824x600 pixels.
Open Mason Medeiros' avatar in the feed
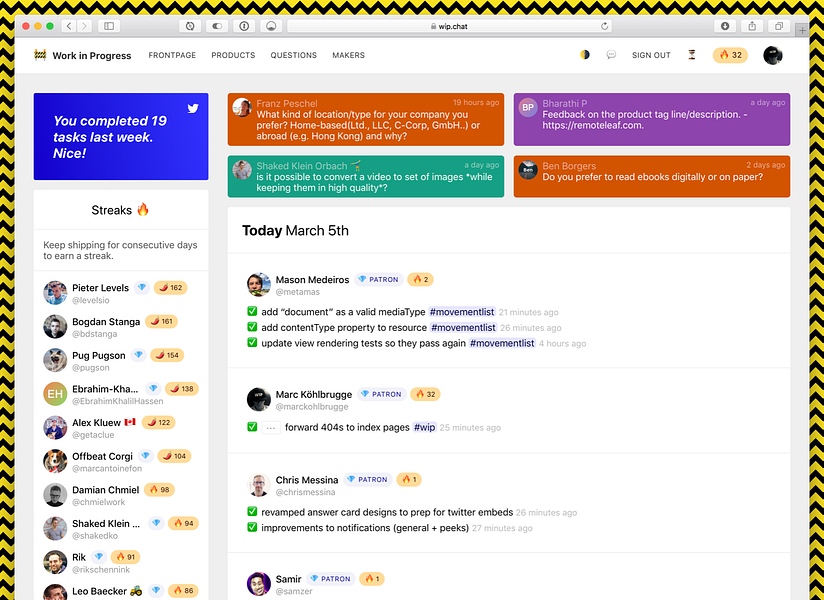click(x=259, y=285)
